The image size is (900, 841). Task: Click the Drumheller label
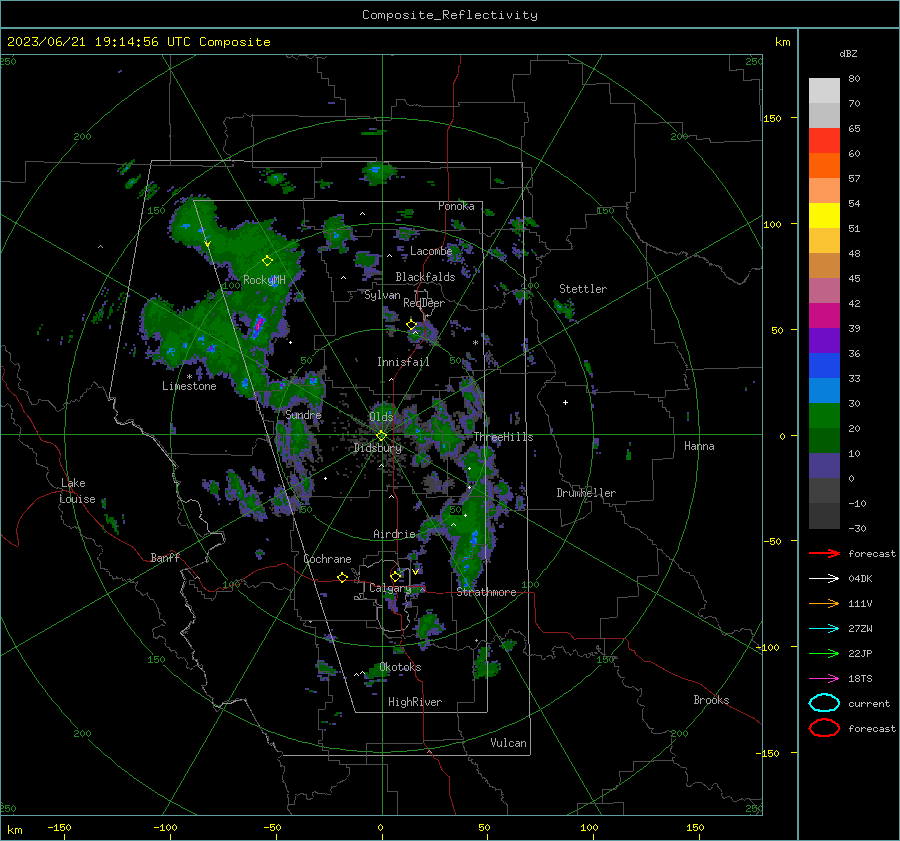(586, 493)
